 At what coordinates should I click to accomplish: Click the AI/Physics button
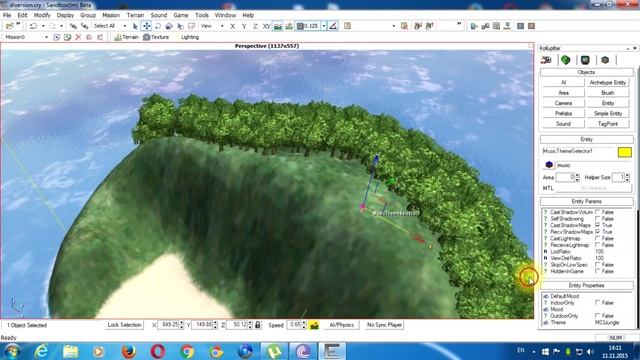342,325
